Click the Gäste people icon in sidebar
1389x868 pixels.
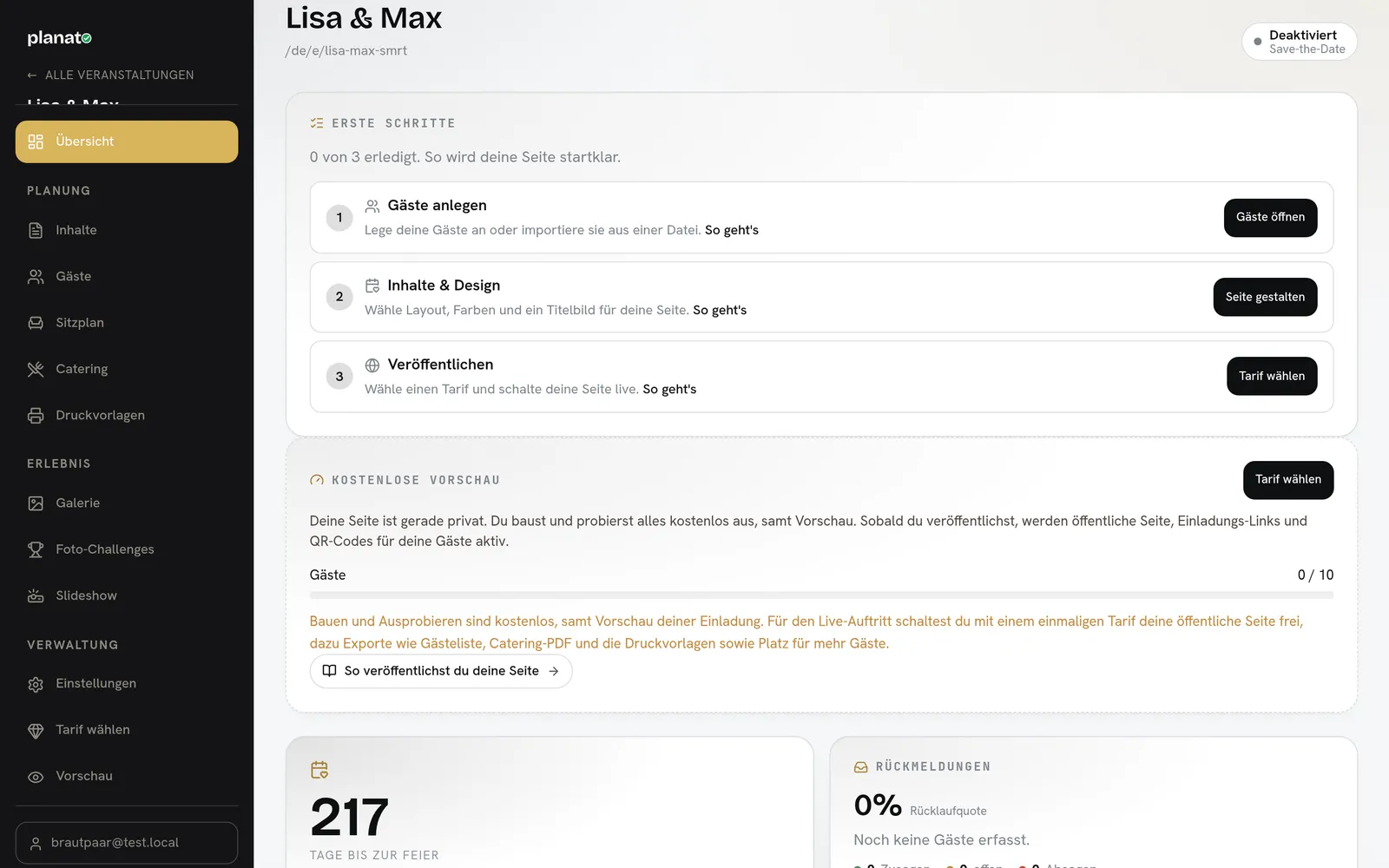[x=36, y=276]
